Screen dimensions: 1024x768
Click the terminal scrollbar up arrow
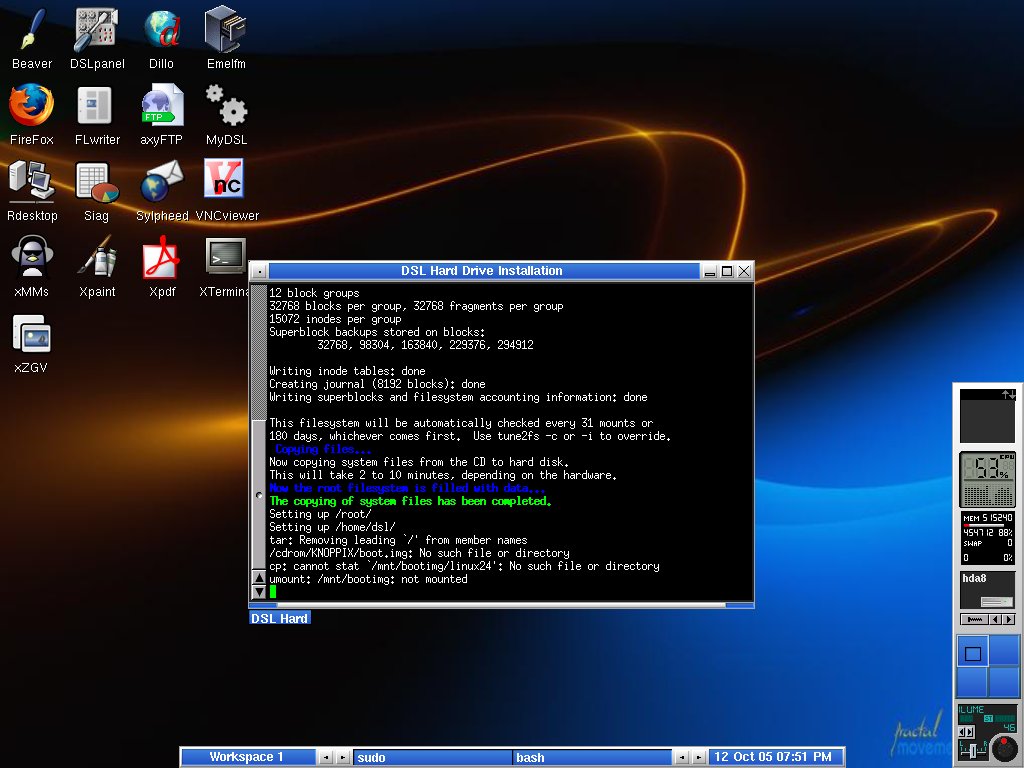point(259,578)
